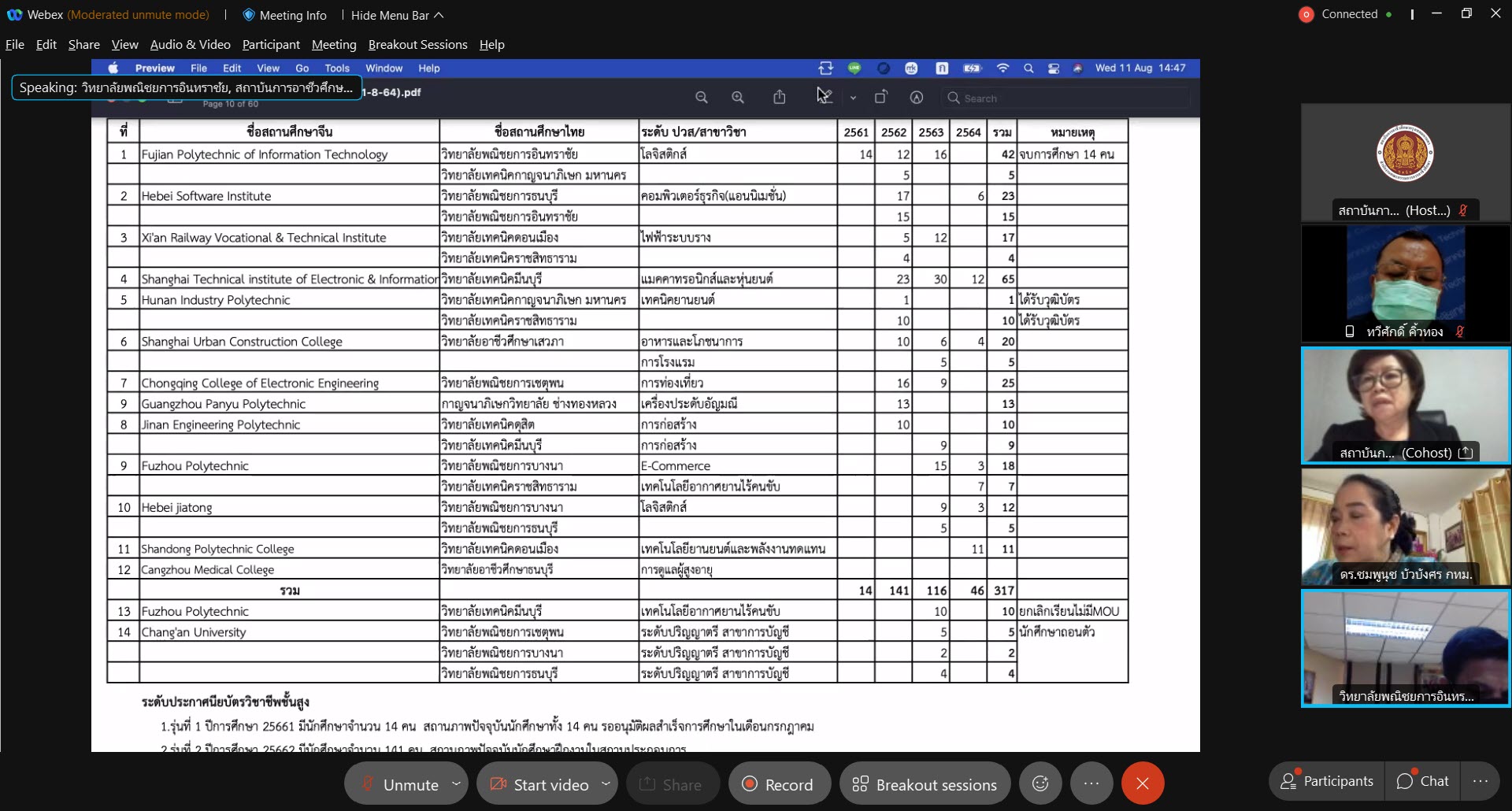
Task: Click the cell Chang'an University
Action: click(x=289, y=632)
